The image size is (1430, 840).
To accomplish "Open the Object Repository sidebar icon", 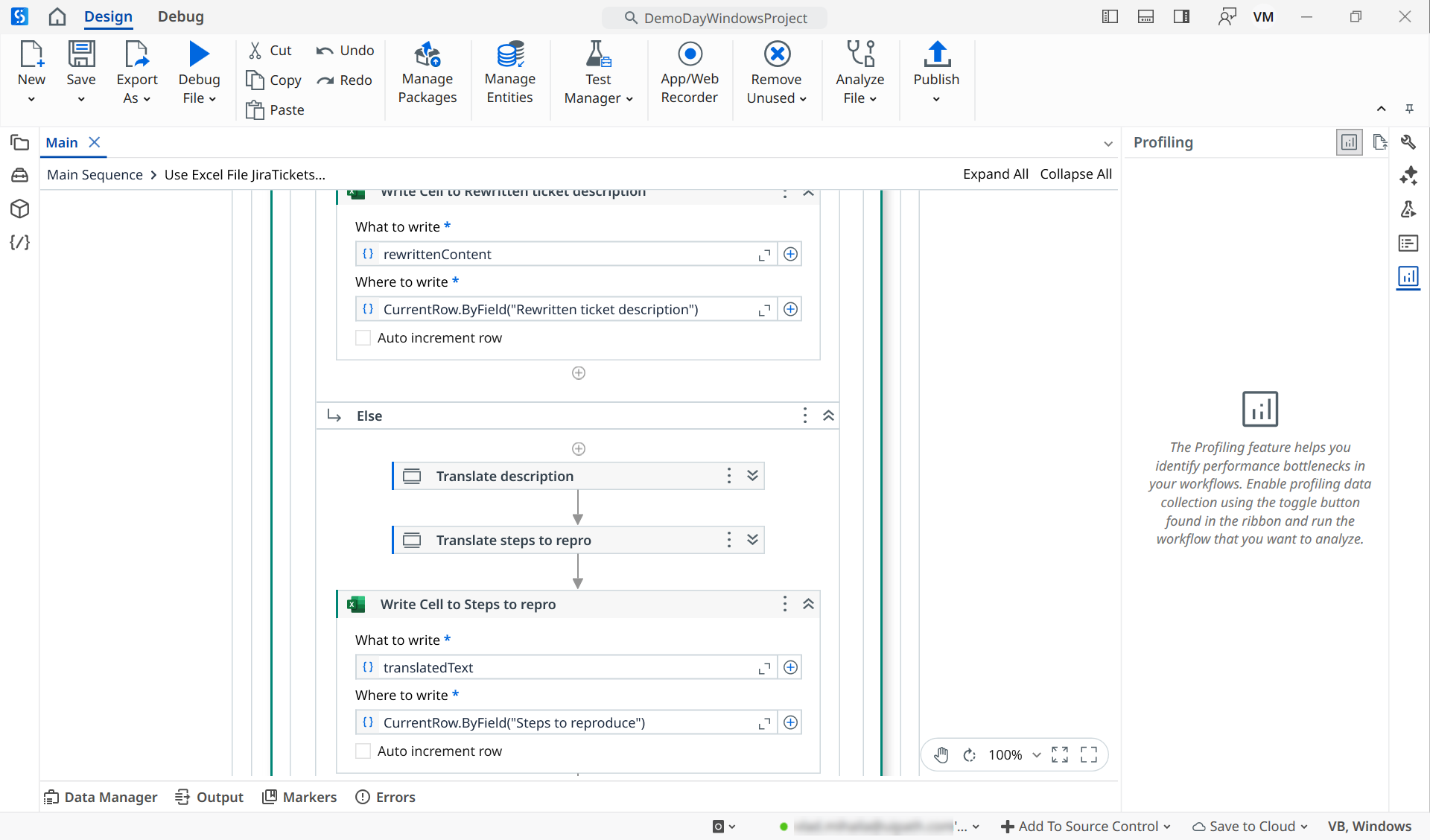I will tap(20, 209).
